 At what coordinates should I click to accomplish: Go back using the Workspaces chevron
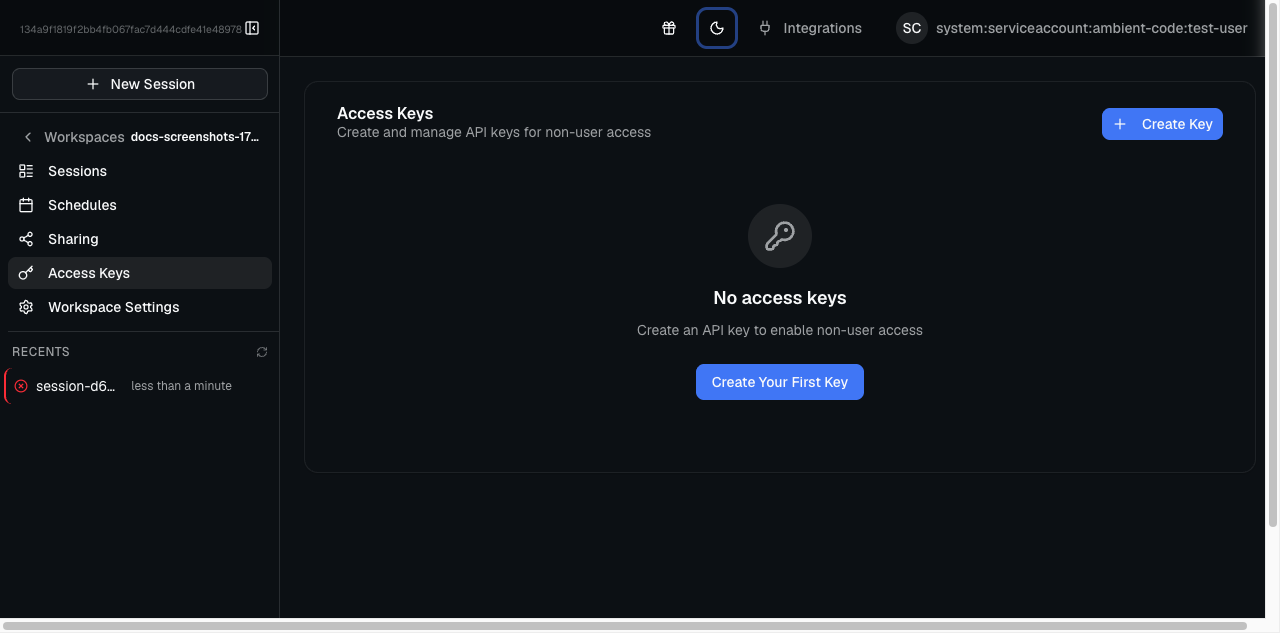tap(27, 136)
